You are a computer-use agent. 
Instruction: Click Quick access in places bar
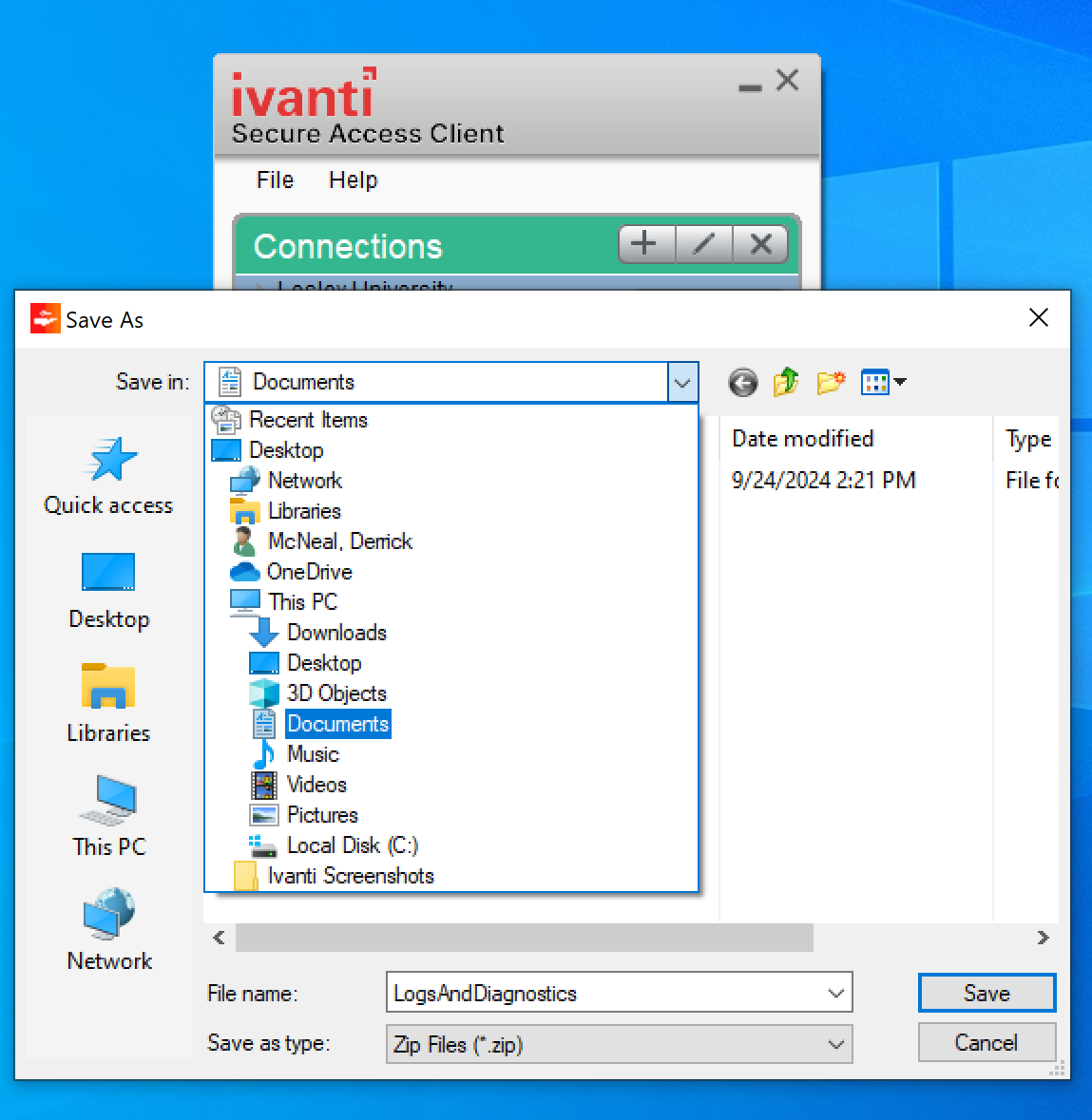[x=108, y=476]
